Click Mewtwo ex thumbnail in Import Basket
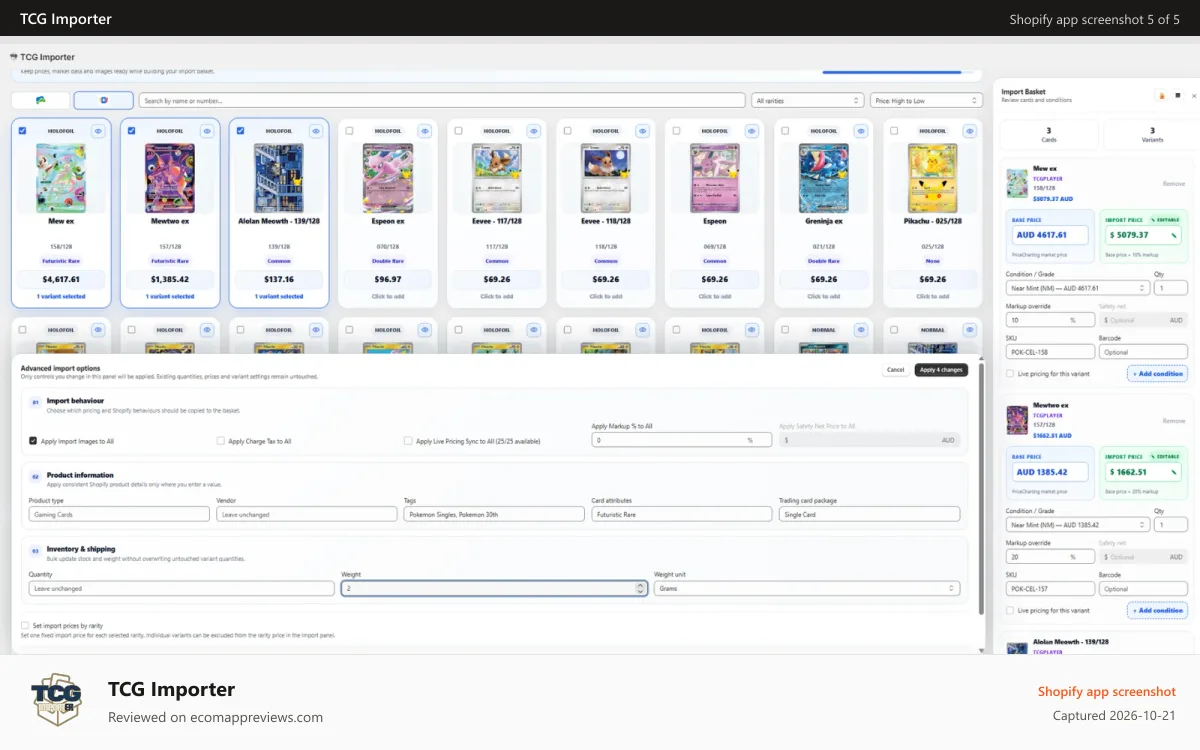The height and width of the screenshot is (750, 1200). [x=1017, y=420]
